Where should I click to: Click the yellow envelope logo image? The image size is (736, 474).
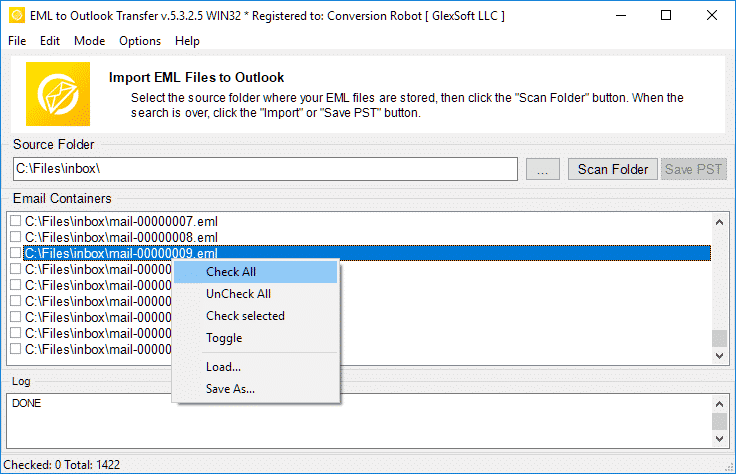click(x=58, y=94)
